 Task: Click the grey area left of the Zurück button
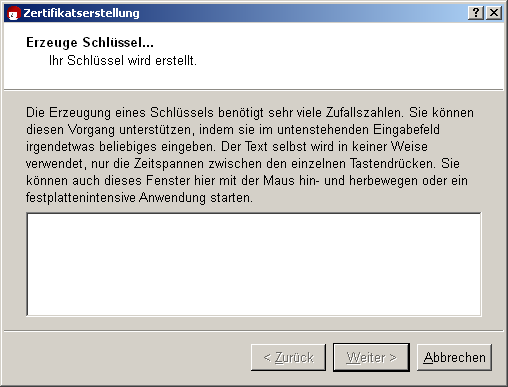tap(127, 357)
